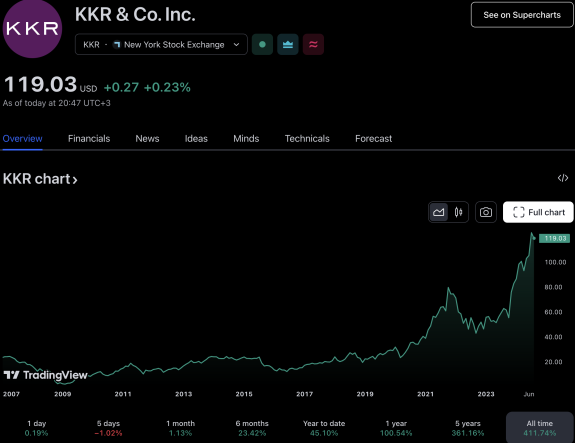Screen dimensions: 575x443
Task: Open the Full chart button
Action: coord(538,212)
